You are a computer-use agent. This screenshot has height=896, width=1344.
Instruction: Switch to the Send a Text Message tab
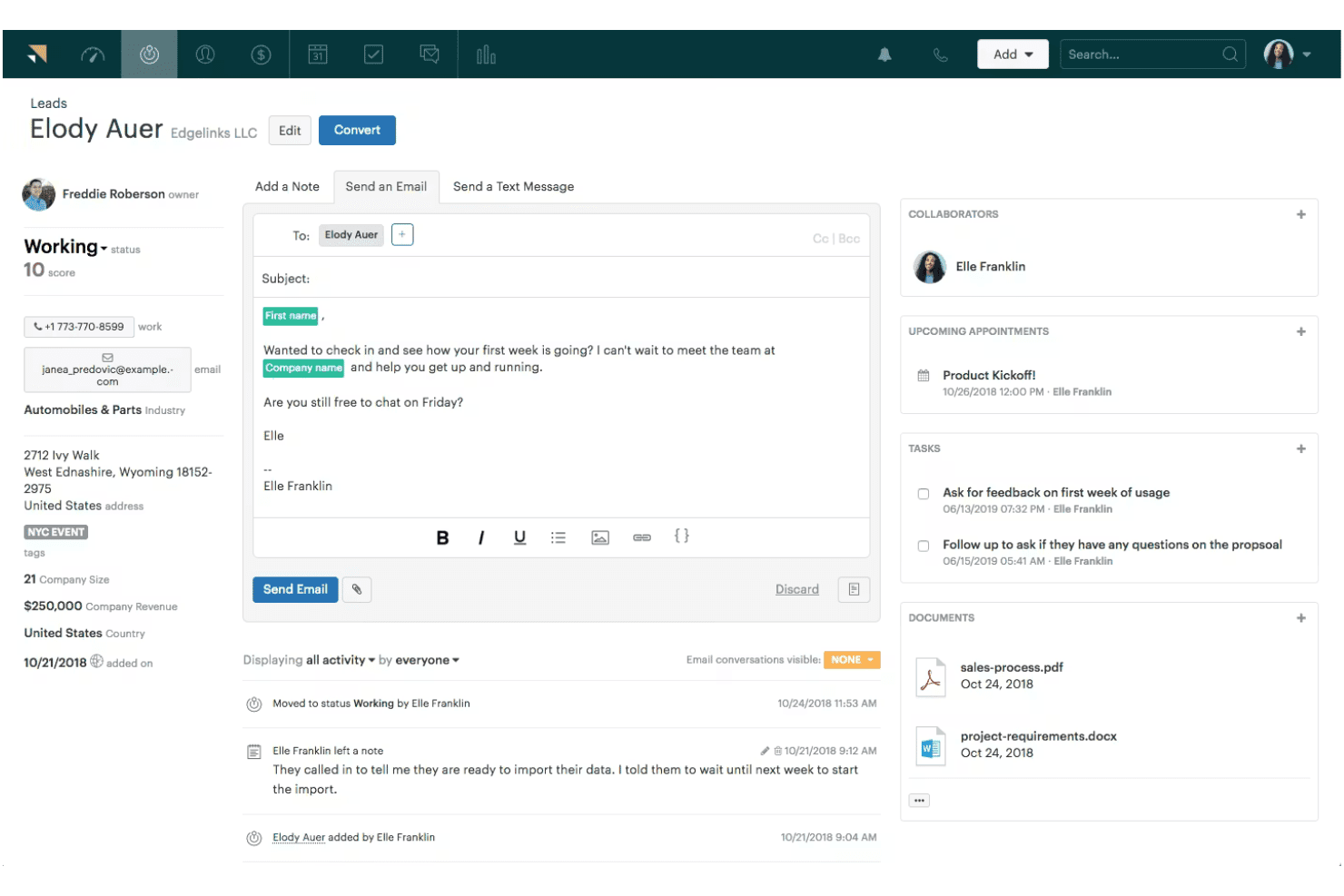(x=513, y=186)
